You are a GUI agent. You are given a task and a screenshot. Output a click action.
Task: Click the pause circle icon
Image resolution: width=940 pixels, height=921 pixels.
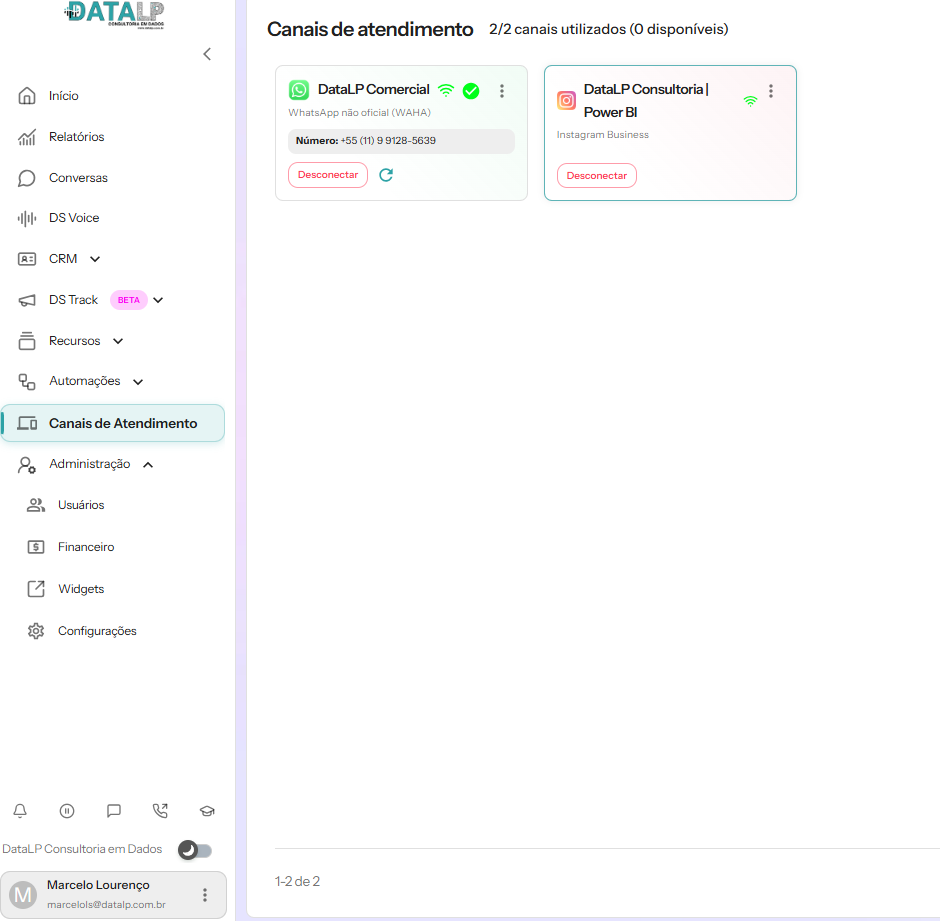(67, 811)
